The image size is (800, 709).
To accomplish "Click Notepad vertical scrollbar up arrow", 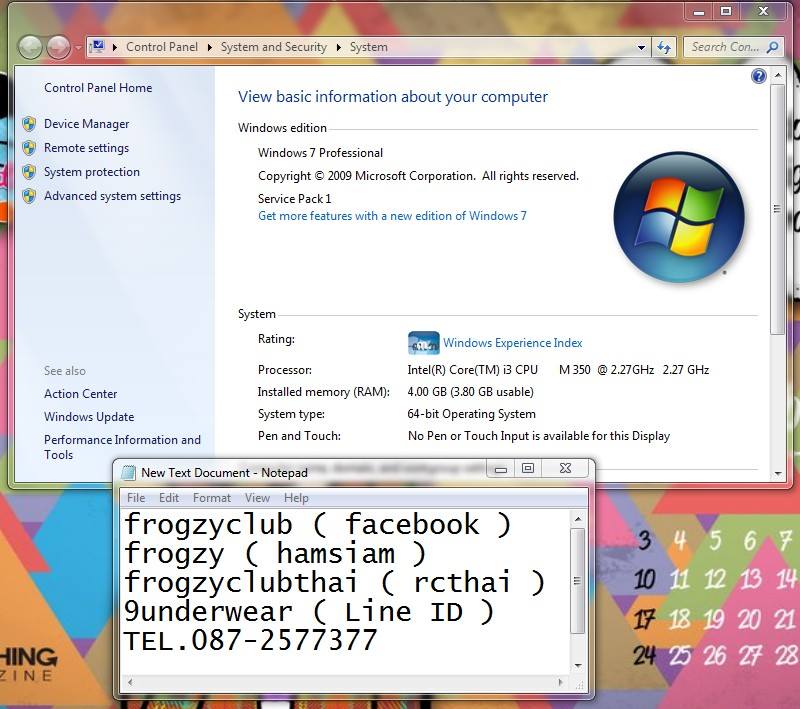I will click(578, 519).
